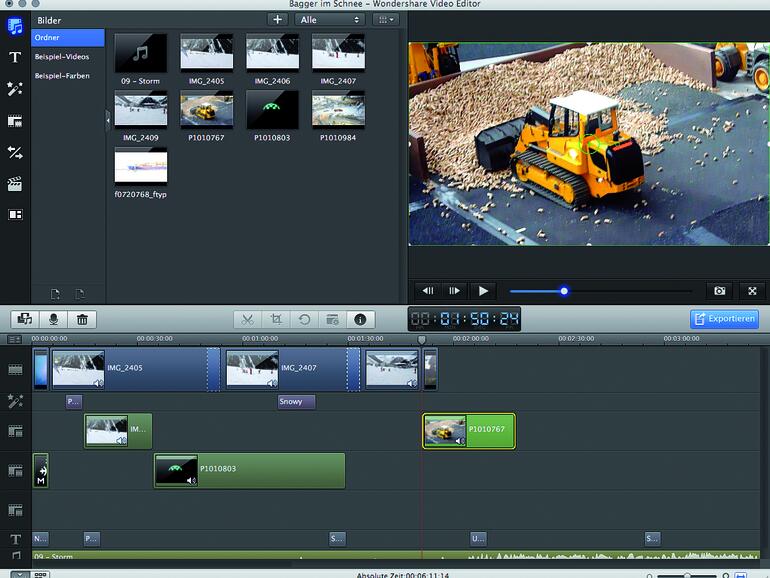Open the thumbnail view options dropdown
The height and width of the screenshot is (578, 770).
(385, 19)
